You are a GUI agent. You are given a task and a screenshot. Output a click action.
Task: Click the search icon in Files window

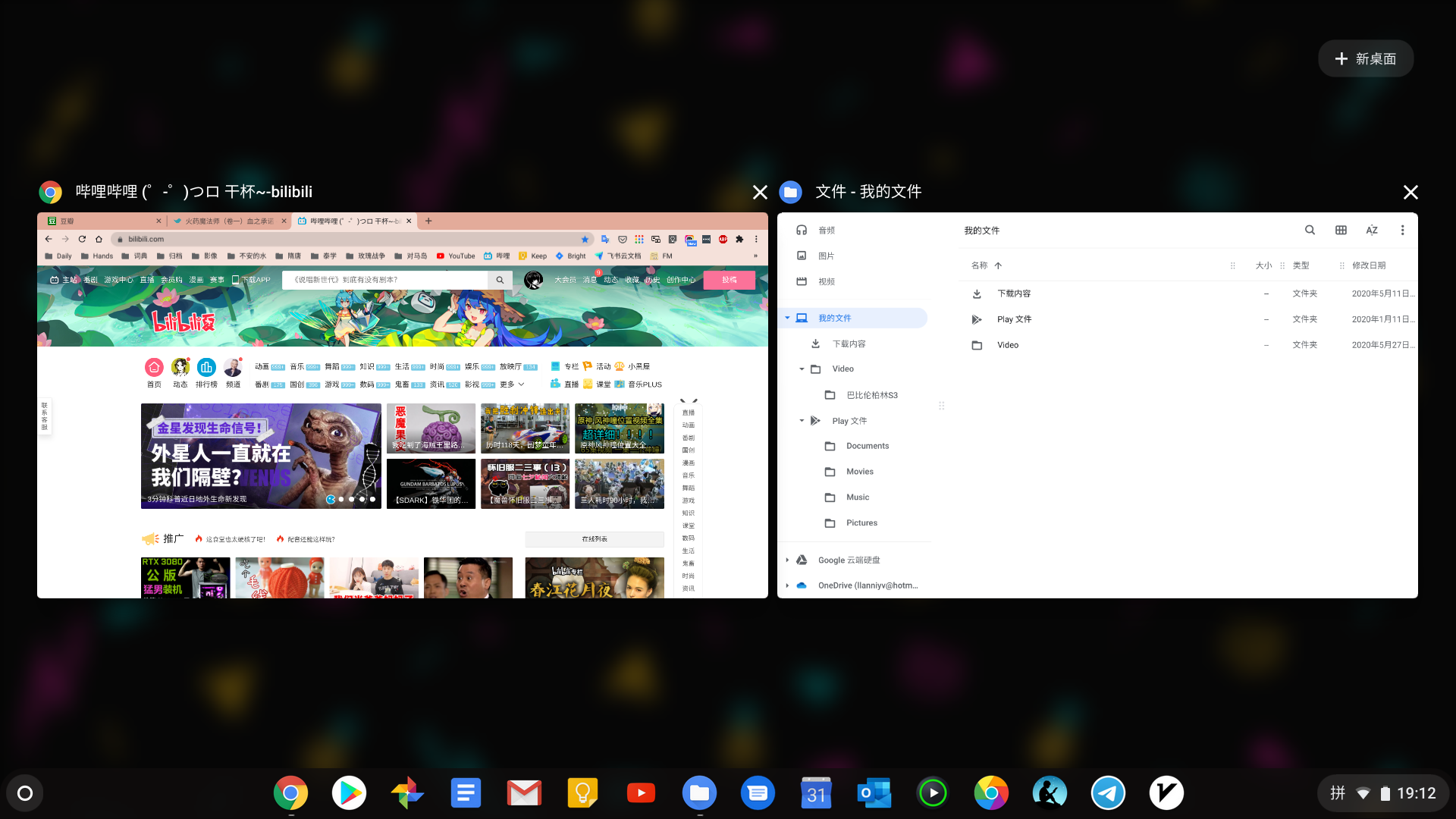click(1310, 231)
